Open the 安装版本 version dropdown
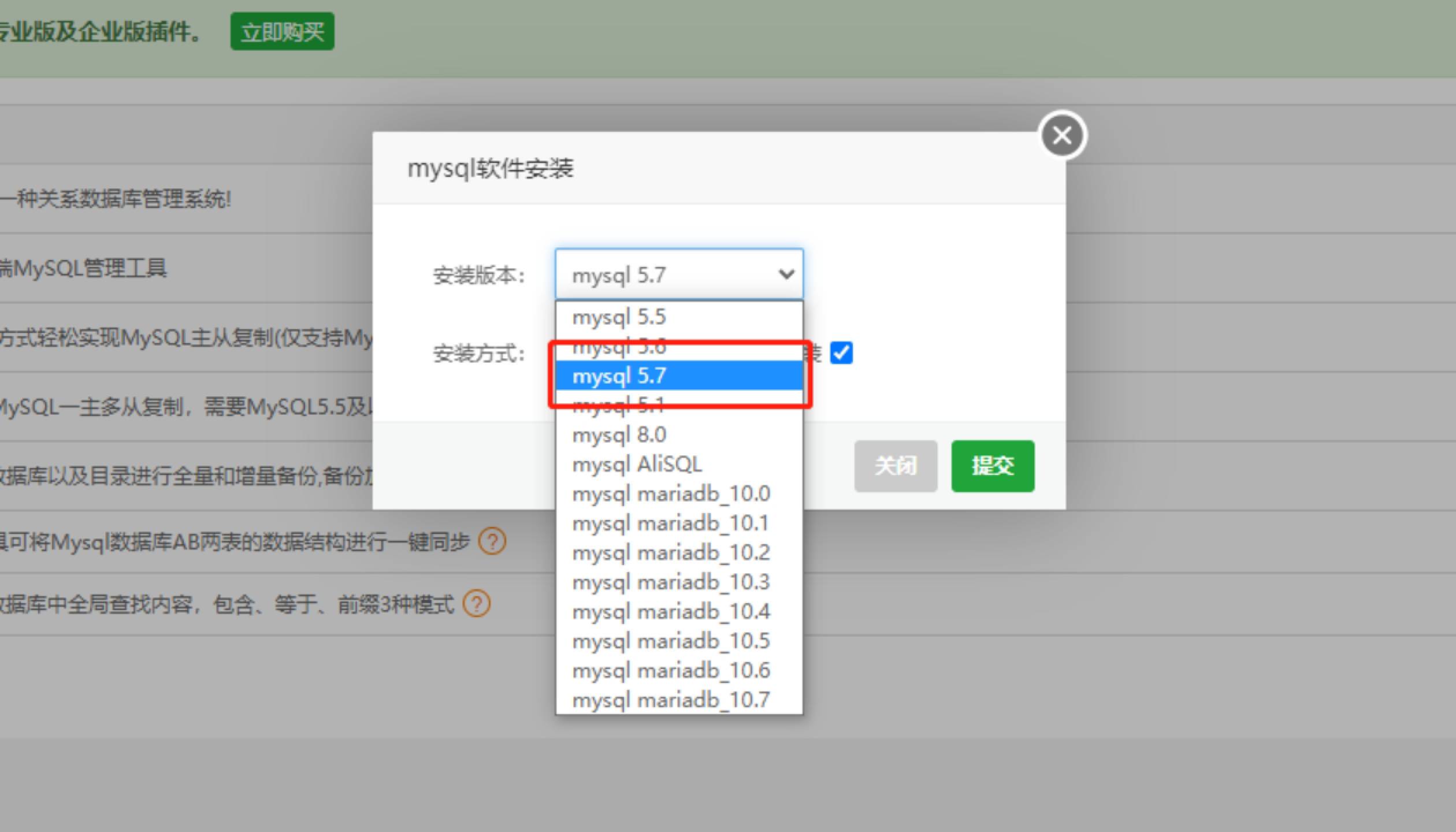This screenshot has width=1456, height=832. coord(679,274)
